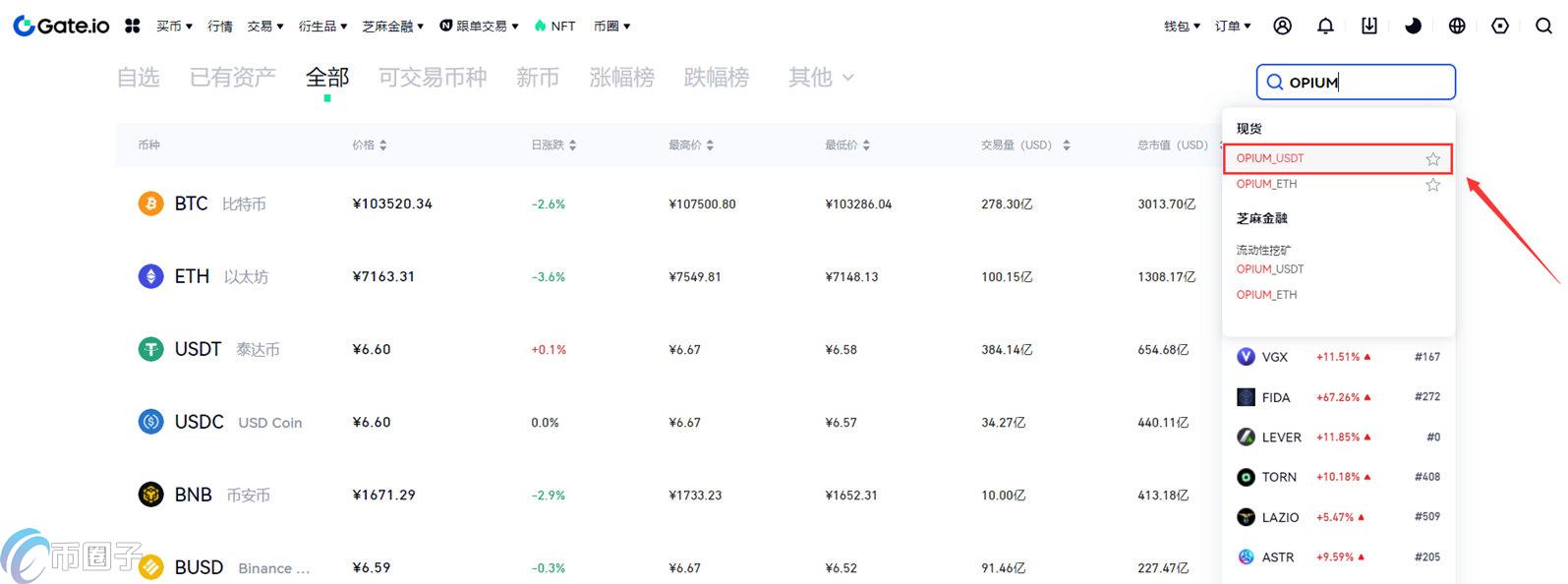
Task: Favorite OPIUM_ETH spot pair star
Action: pyautogui.click(x=1433, y=185)
